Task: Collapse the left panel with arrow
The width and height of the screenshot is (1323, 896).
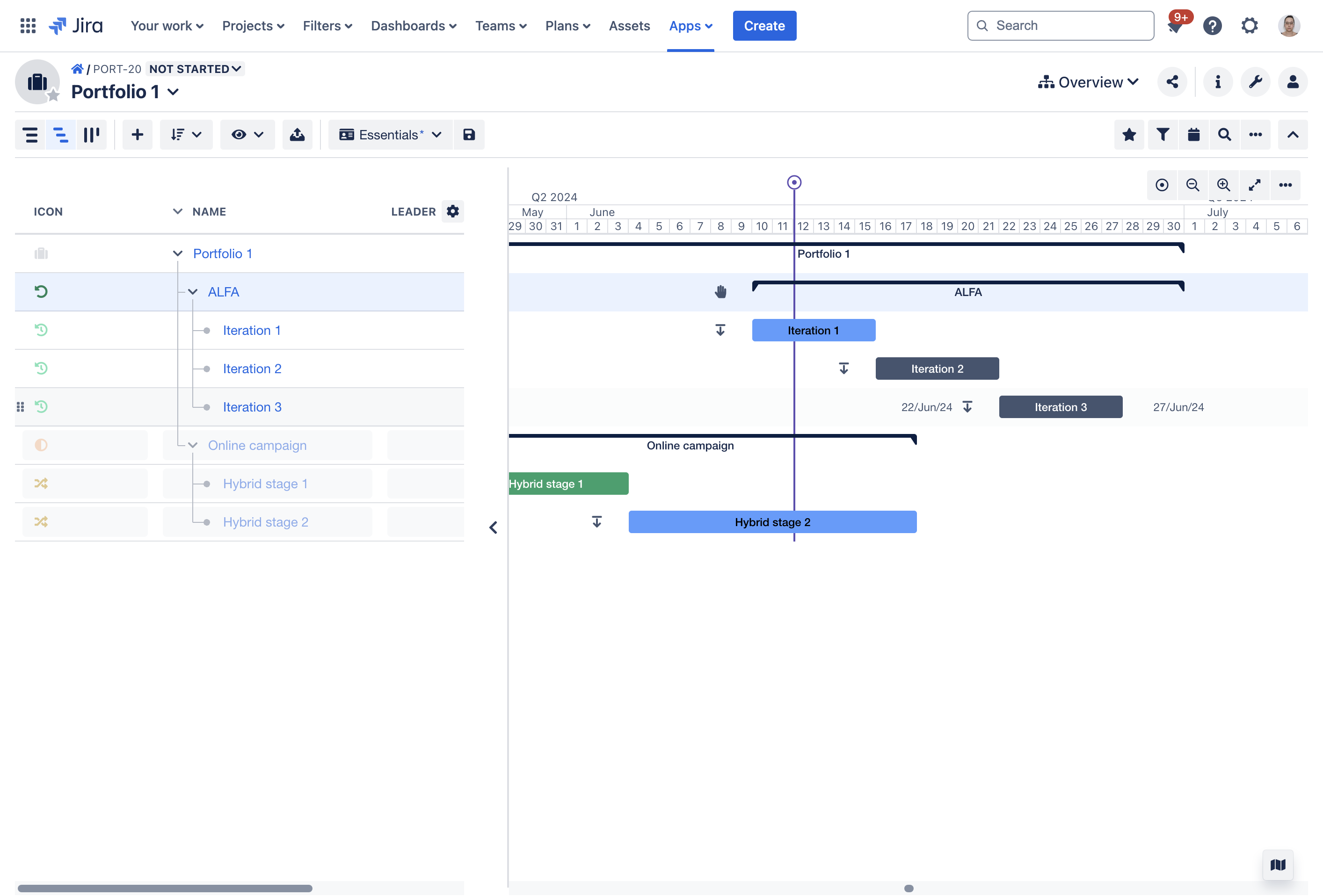Action: (493, 528)
